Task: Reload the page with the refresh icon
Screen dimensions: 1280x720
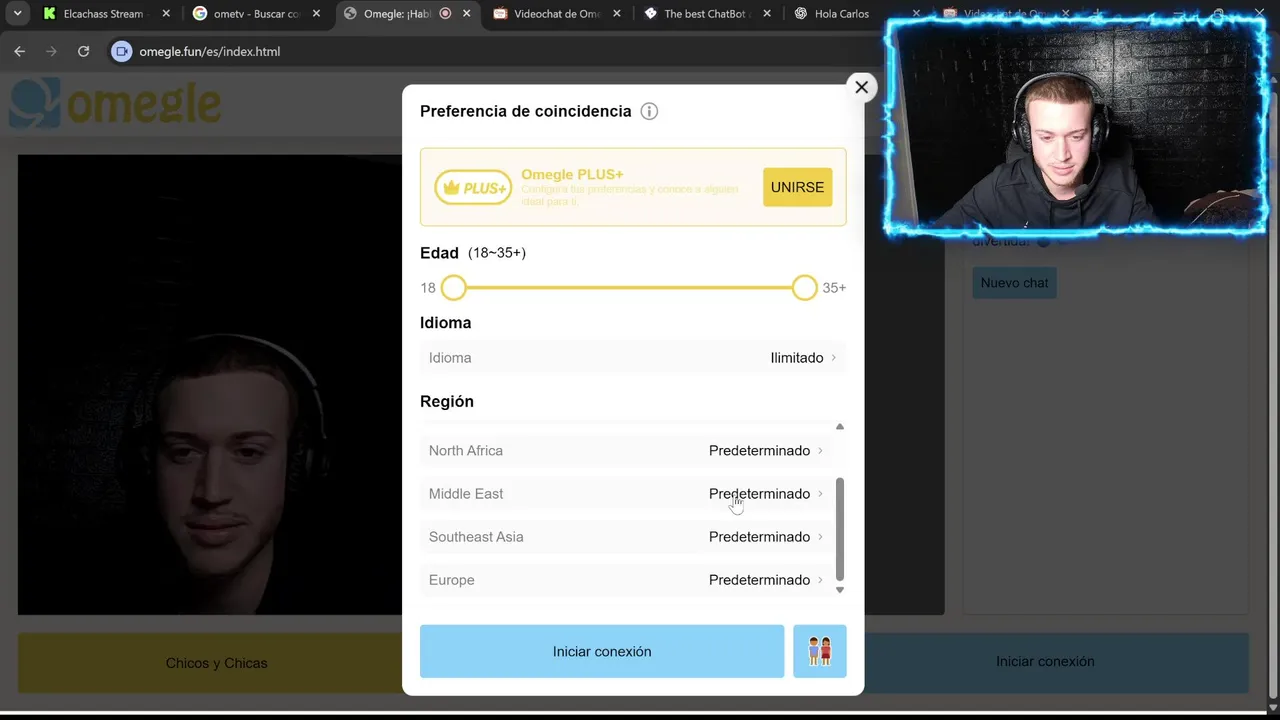Action: (83, 51)
